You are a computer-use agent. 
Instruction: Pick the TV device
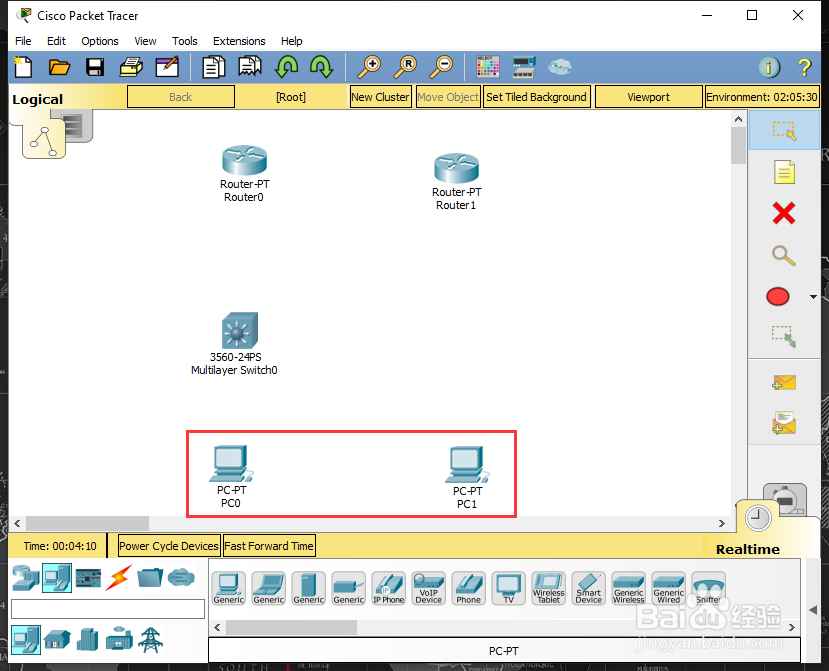point(509,588)
